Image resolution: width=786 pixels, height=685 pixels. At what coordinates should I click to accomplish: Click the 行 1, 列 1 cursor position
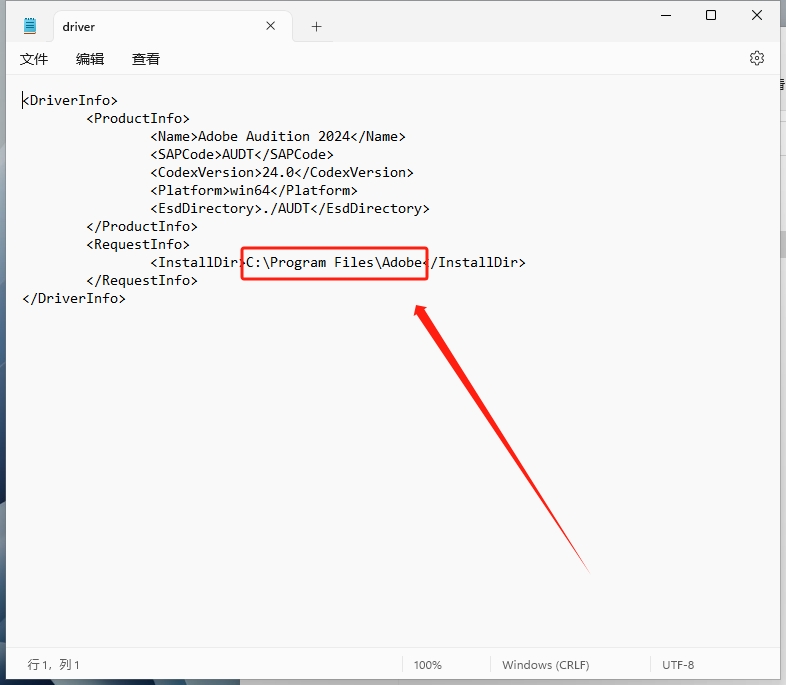(54, 665)
